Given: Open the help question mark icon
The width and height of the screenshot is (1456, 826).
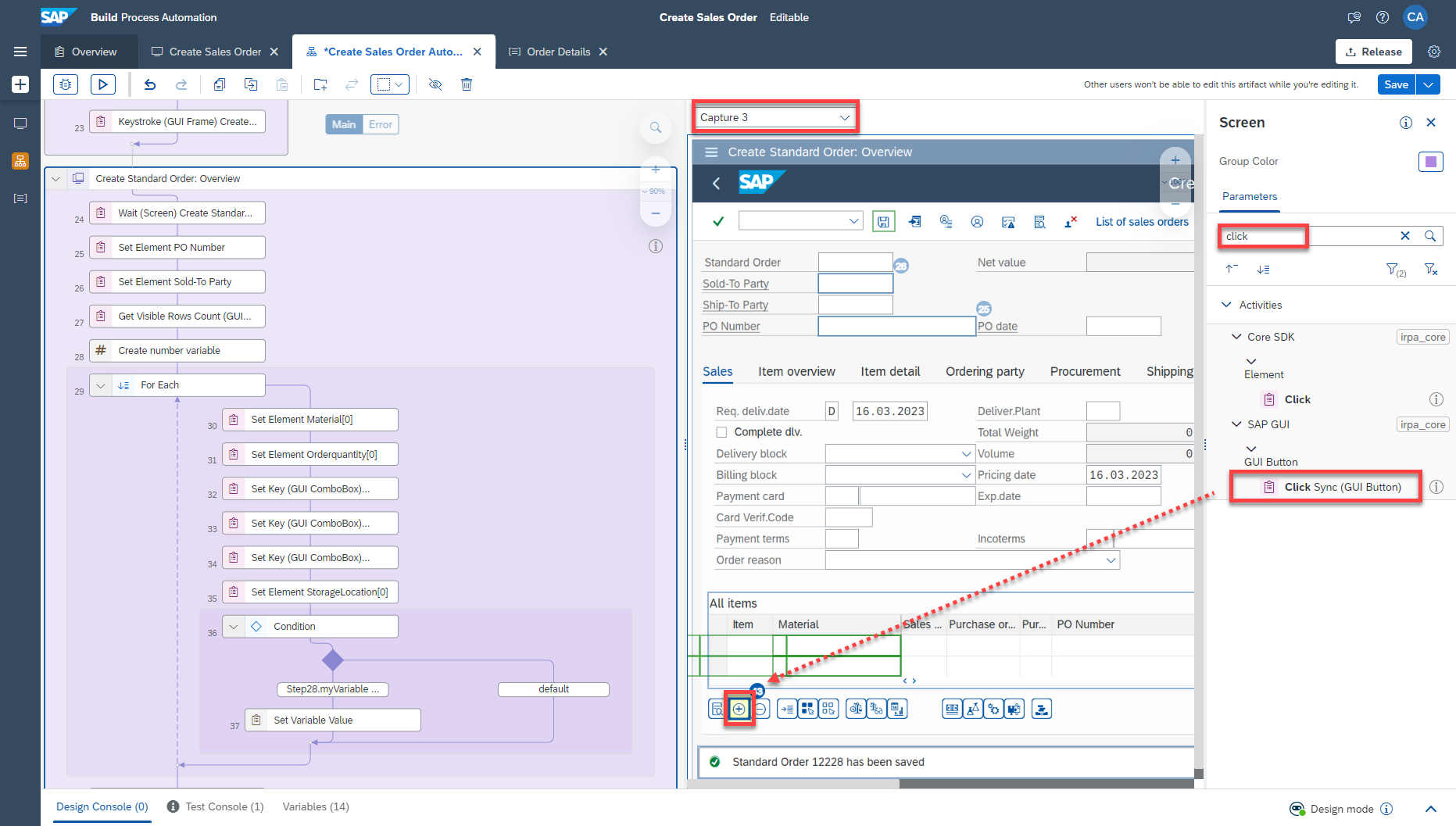Looking at the screenshot, I should [1383, 17].
